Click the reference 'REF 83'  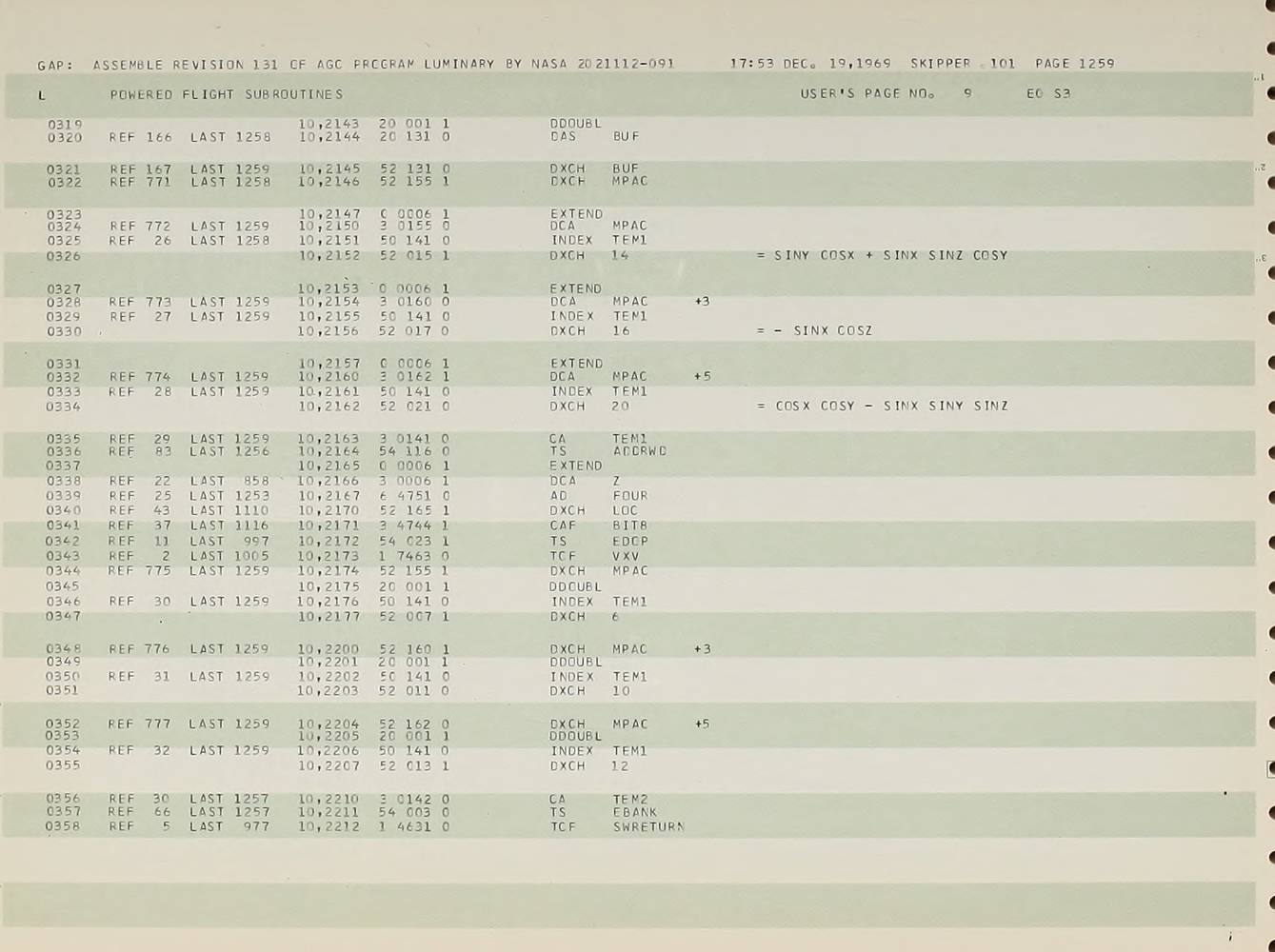[140, 452]
